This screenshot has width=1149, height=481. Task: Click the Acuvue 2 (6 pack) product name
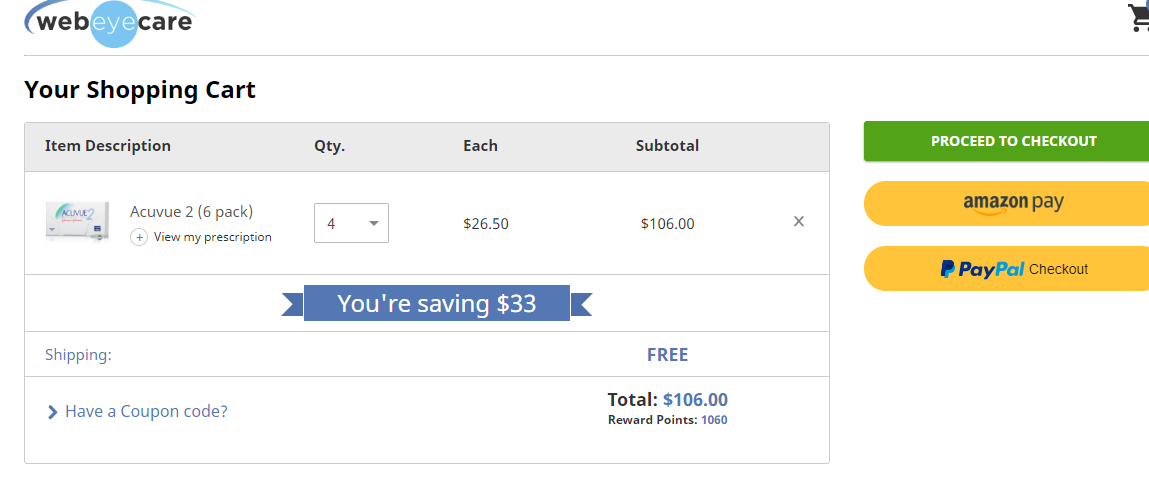pyautogui.click(x=191, y=212)
